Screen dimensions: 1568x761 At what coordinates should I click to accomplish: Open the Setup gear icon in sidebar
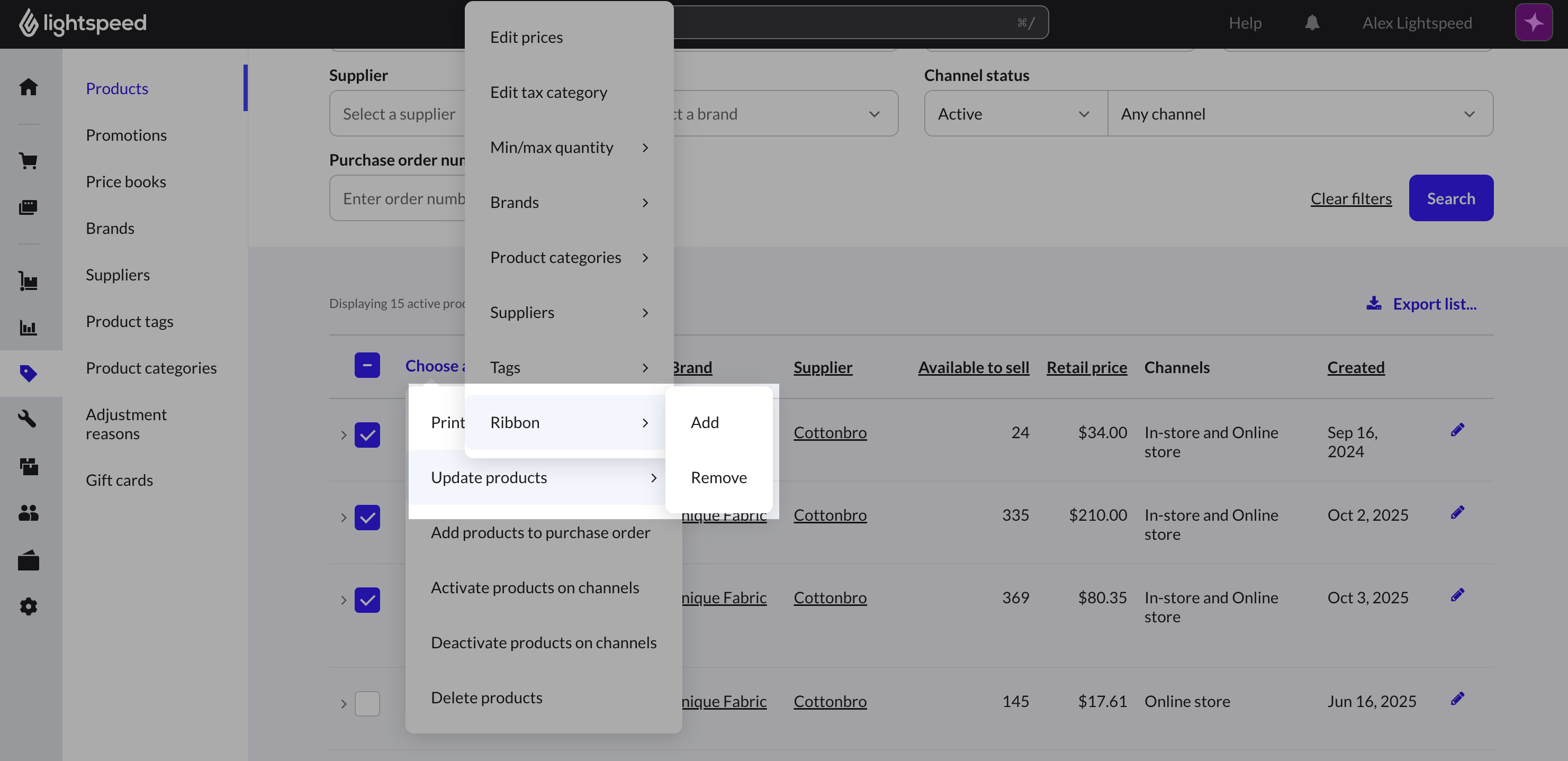click(x=28, y=606)
